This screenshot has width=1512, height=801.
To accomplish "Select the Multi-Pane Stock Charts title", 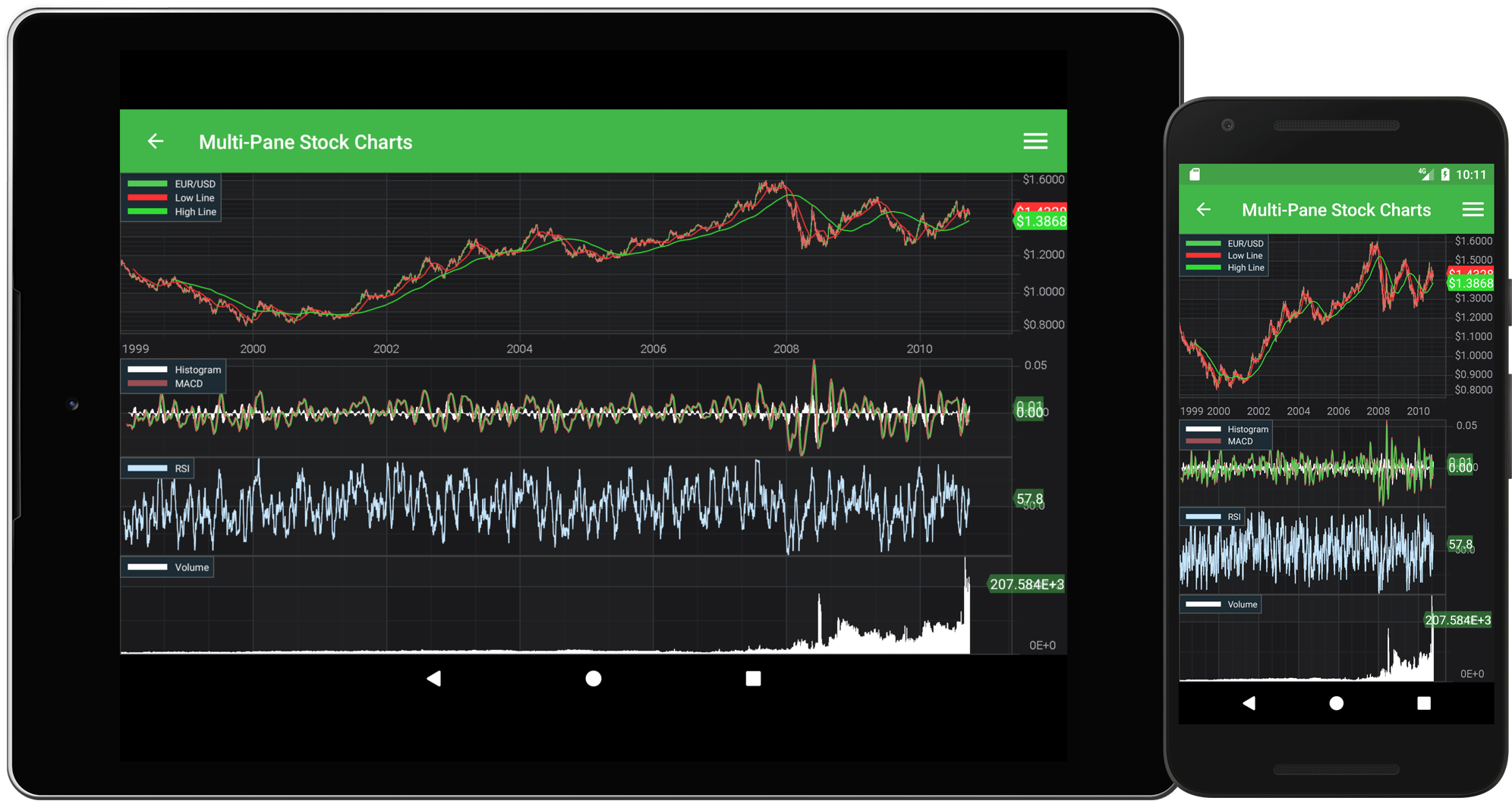I will (x=306, y=141).
